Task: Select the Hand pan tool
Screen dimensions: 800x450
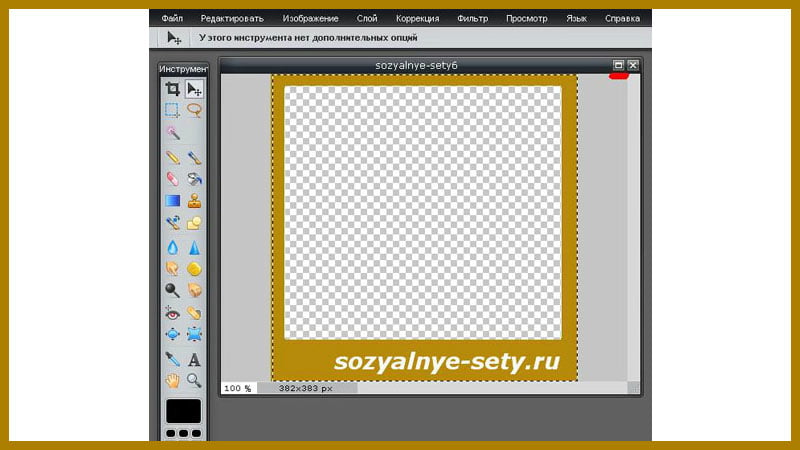Action: point(172,380)
